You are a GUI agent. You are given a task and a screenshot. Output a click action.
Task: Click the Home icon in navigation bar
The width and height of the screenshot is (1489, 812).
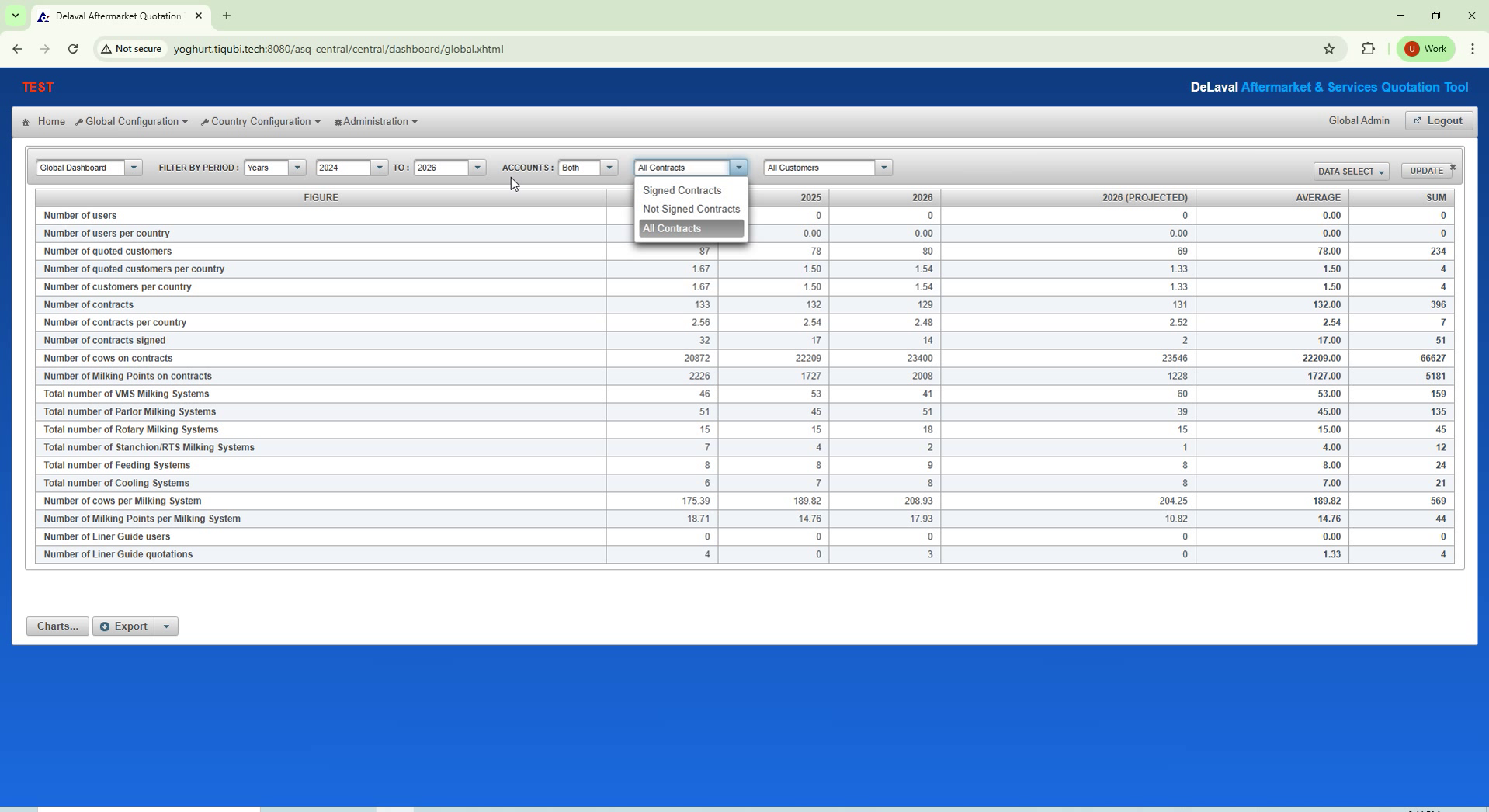point(26,122)
